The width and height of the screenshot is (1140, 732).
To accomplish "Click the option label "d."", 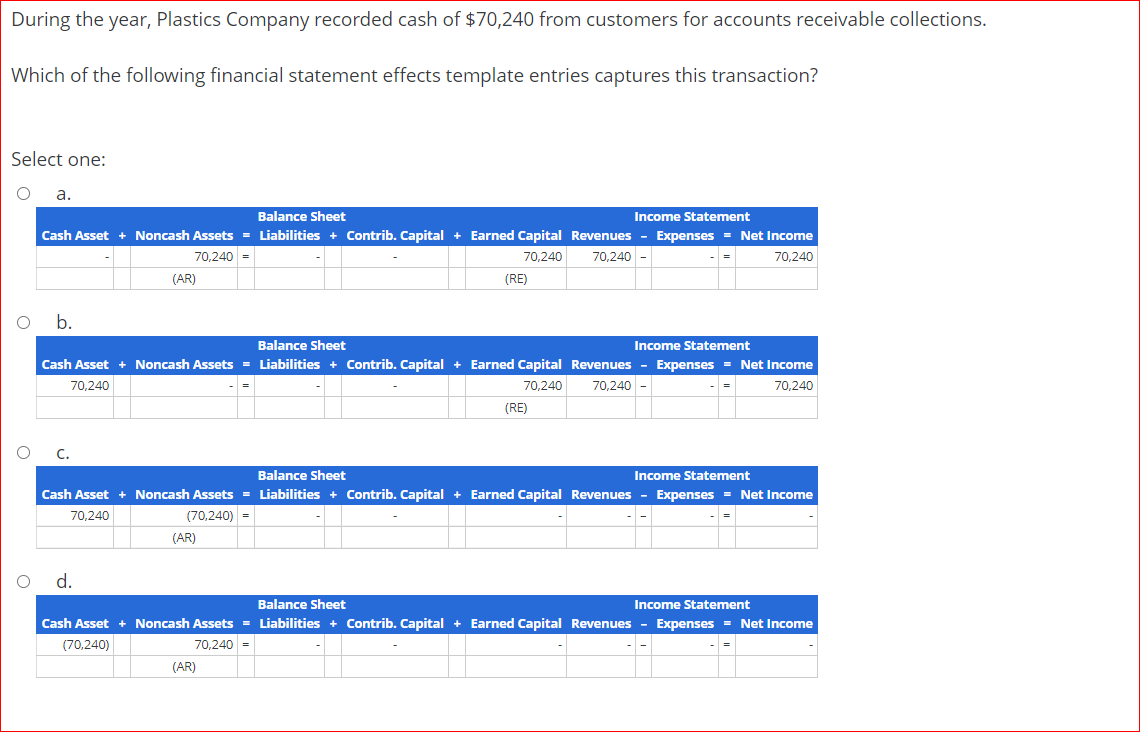I will 62,580.
